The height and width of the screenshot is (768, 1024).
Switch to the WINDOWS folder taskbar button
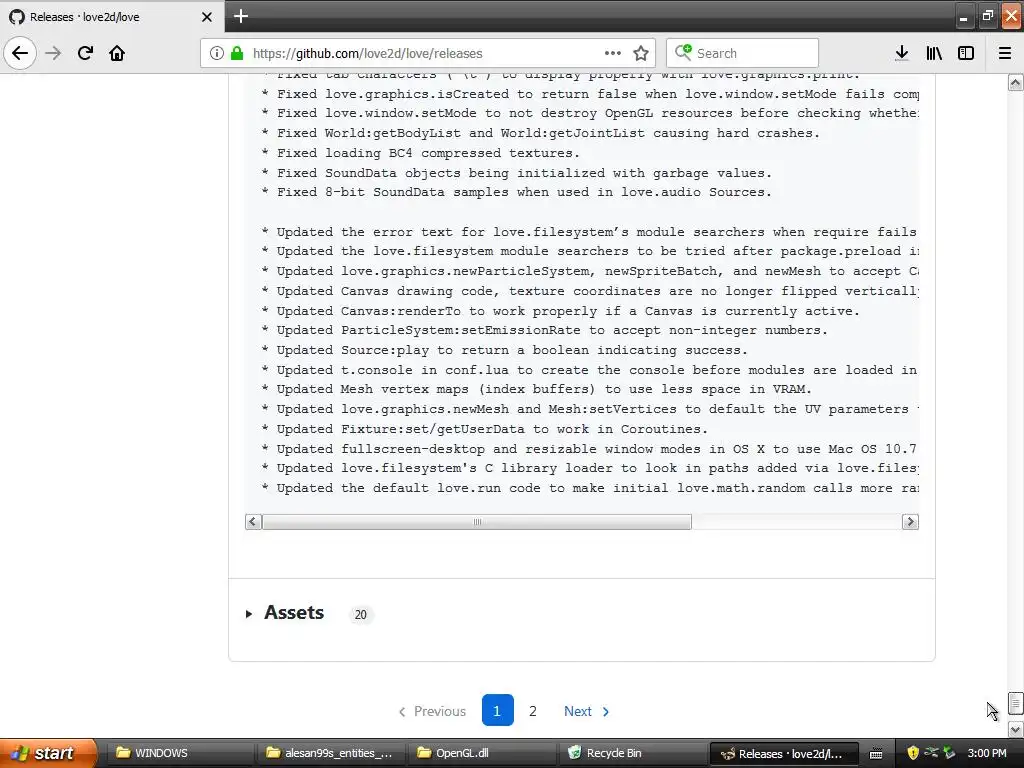point(180,753)
